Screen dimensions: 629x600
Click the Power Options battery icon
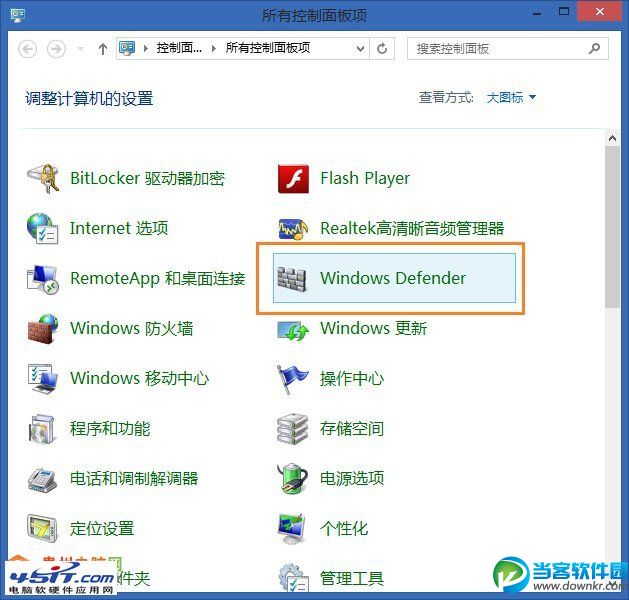pyautogui.click(x=292, y=478)
